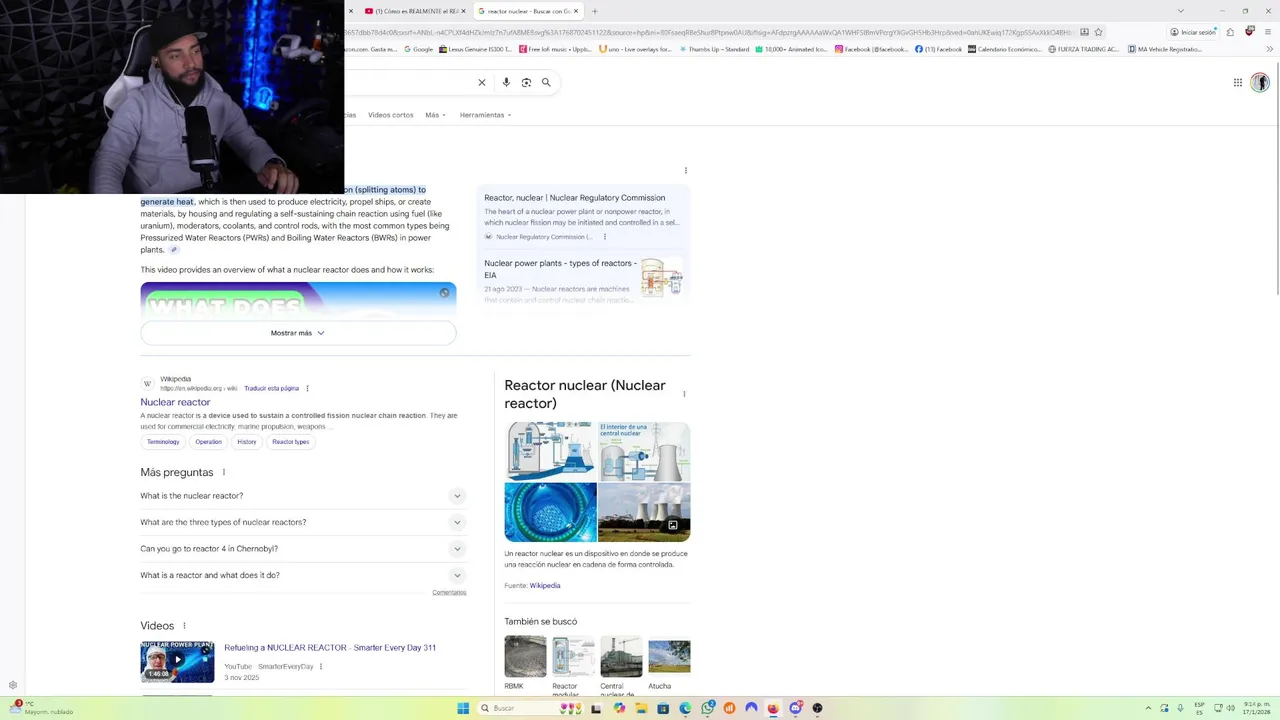Open the Google apps grid
1280x720 pixels.
tap(1237, 83)
